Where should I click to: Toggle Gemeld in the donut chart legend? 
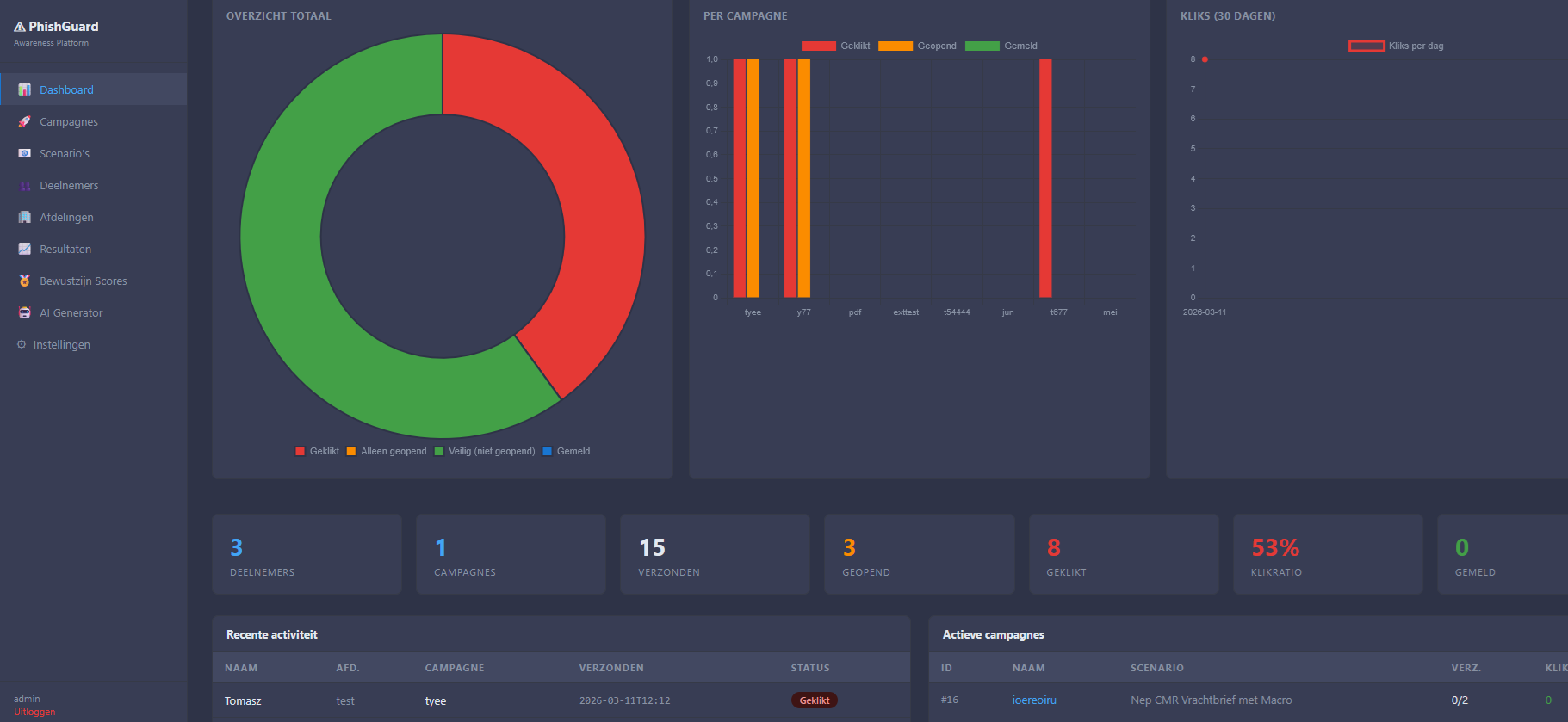click(567, 451)
